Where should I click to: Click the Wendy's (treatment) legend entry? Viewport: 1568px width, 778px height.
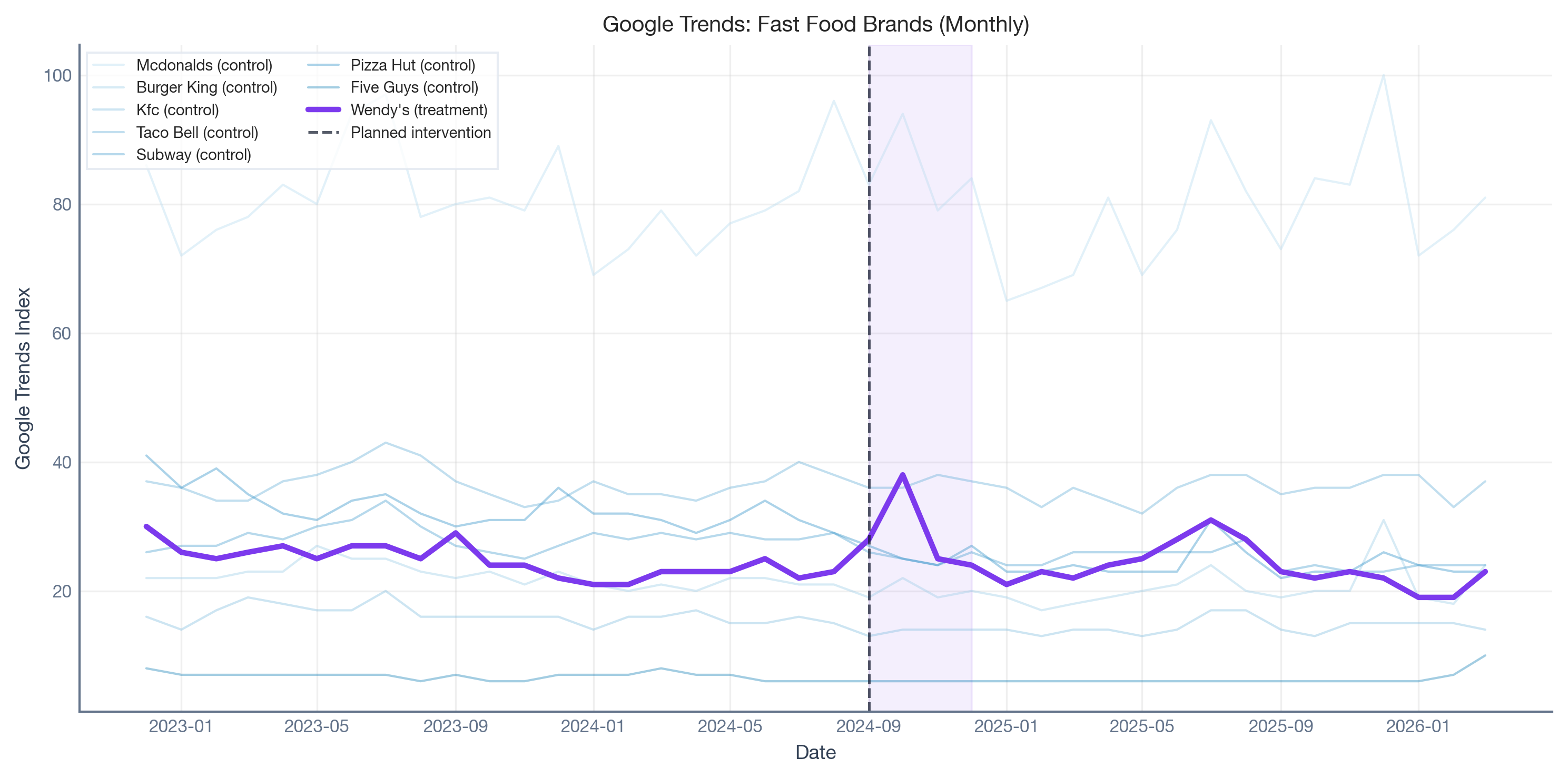(419, 110)
